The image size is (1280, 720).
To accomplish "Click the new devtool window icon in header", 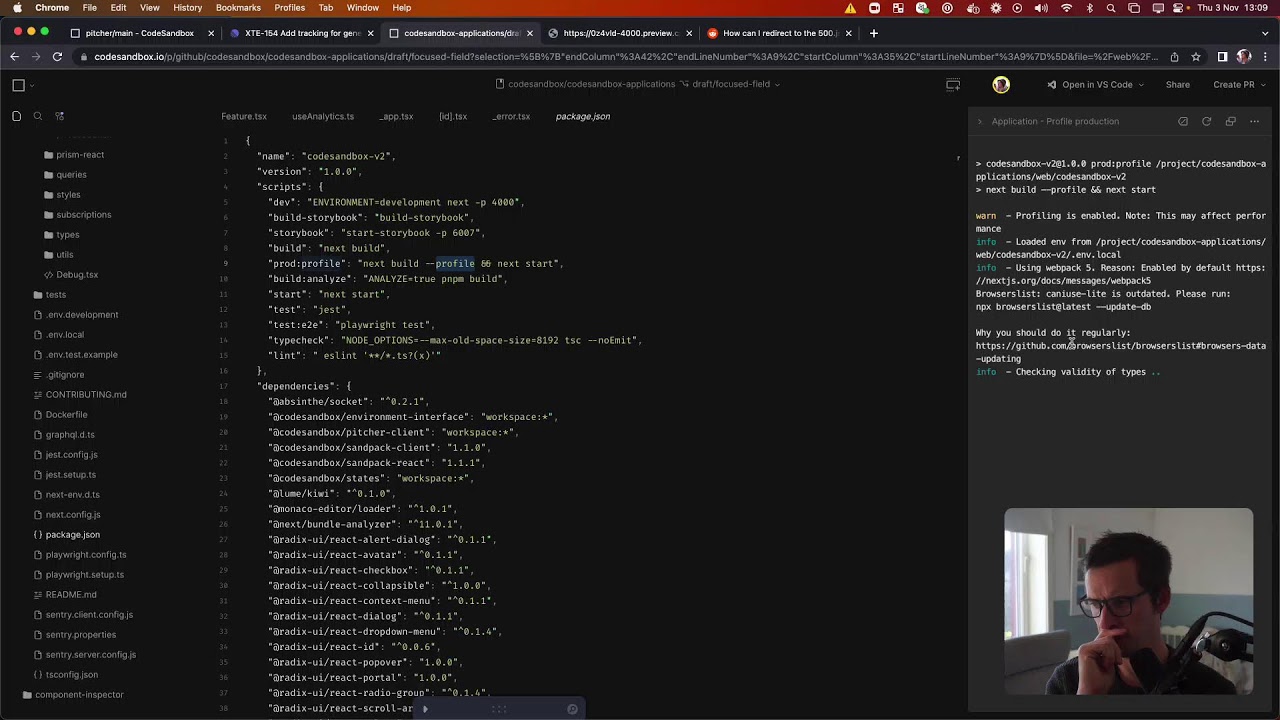I will pyautogui.click(x=953, y=85).
